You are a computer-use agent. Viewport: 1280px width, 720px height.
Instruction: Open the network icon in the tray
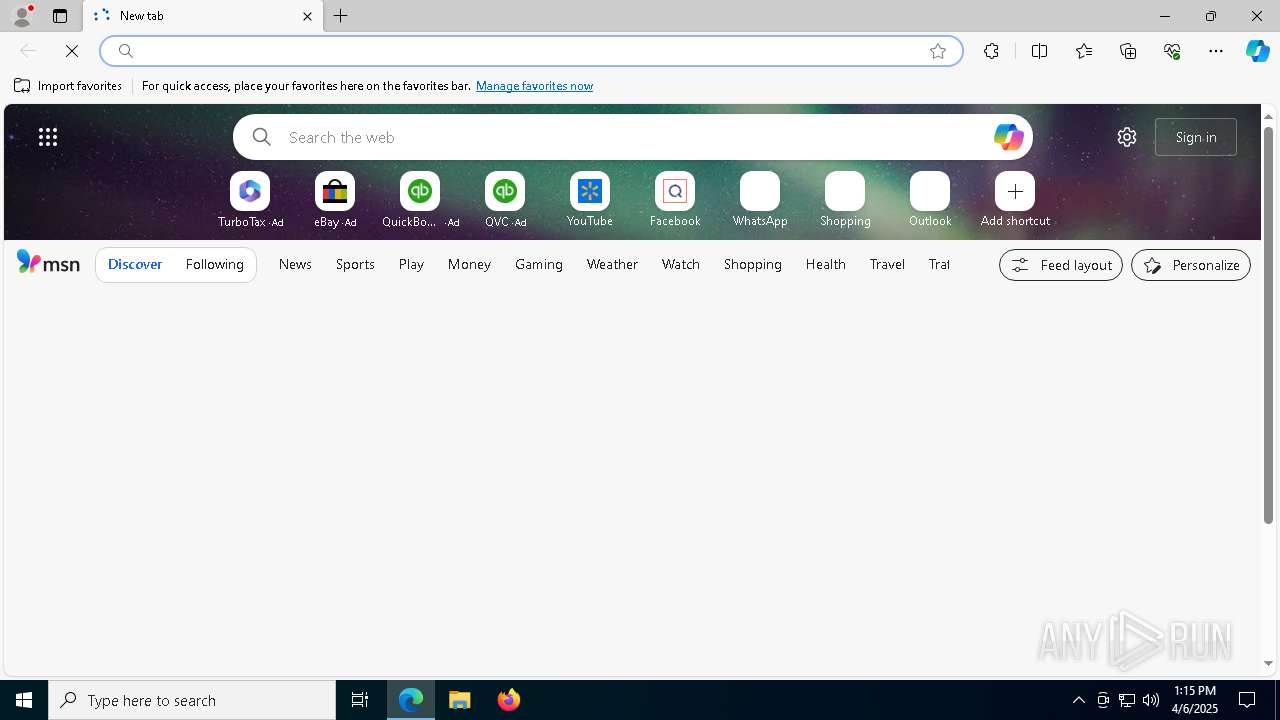pos(1127,700)
